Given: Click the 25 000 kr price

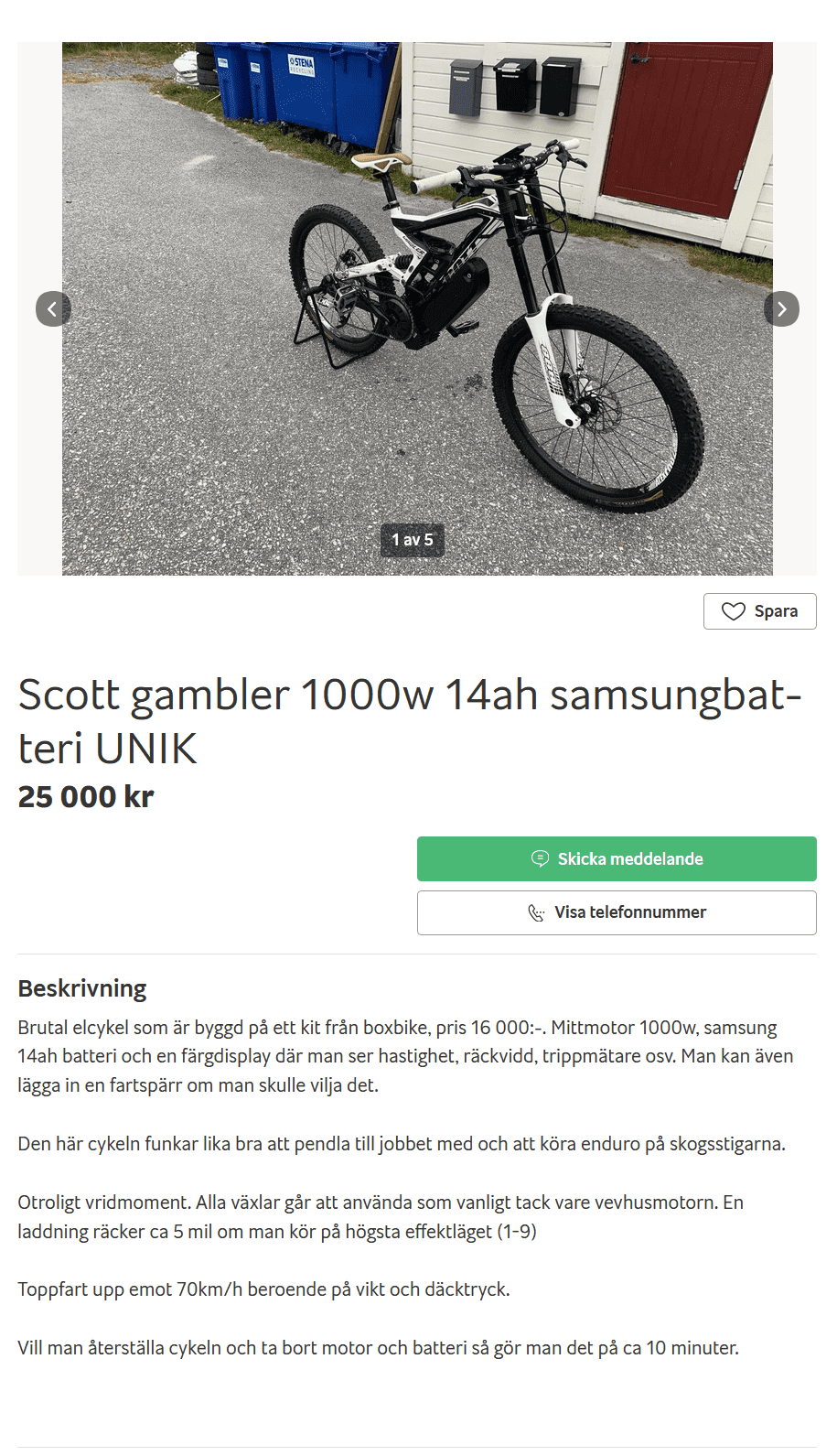Looking at the screenshot, I should [x=86, y=797].
